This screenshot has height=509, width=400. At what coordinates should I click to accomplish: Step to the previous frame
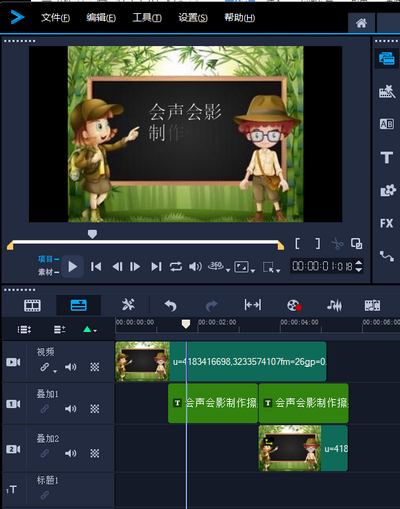pos(117,266)
